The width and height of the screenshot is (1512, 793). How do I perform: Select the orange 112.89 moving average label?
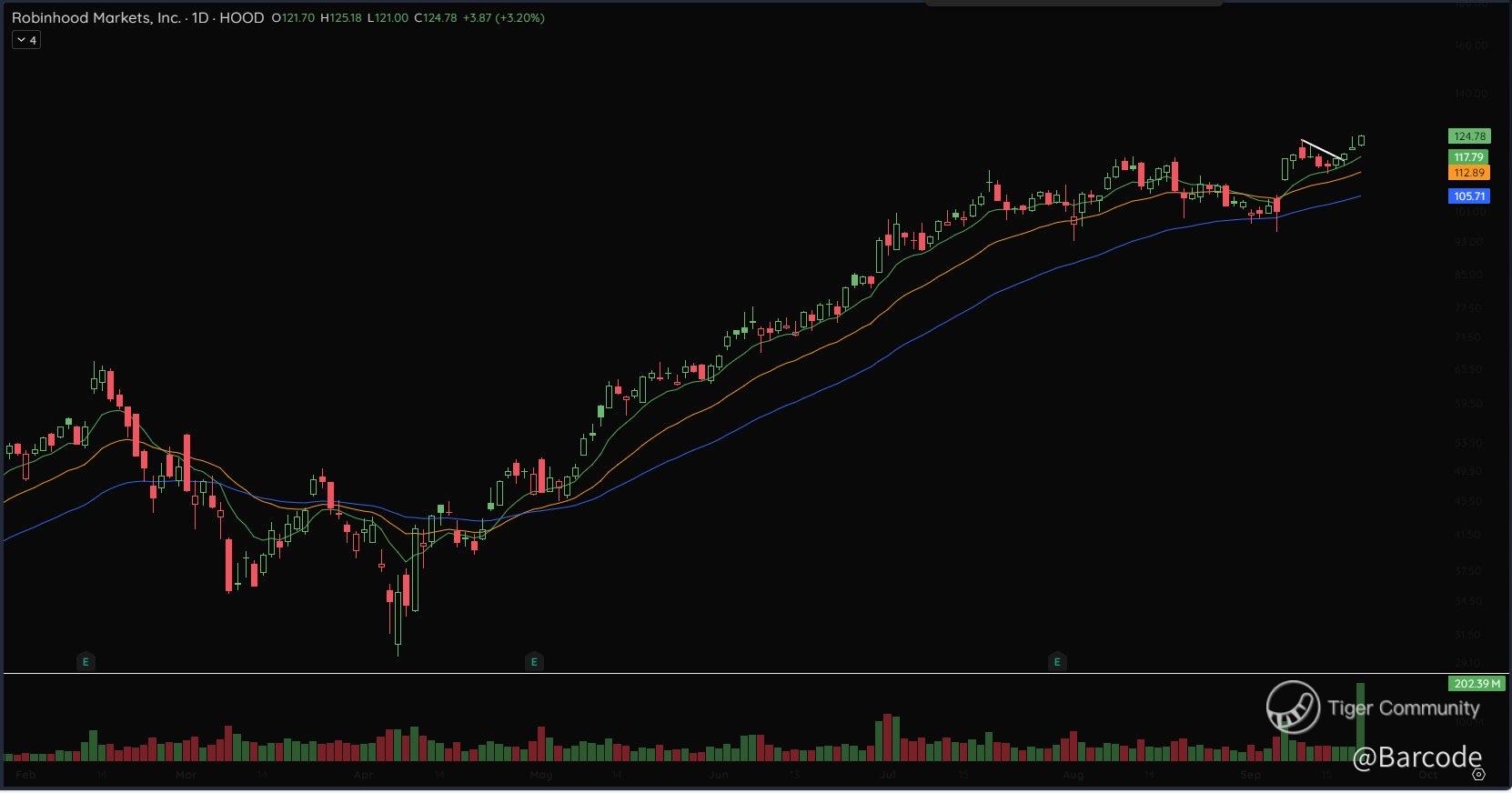pos(1469,173)
